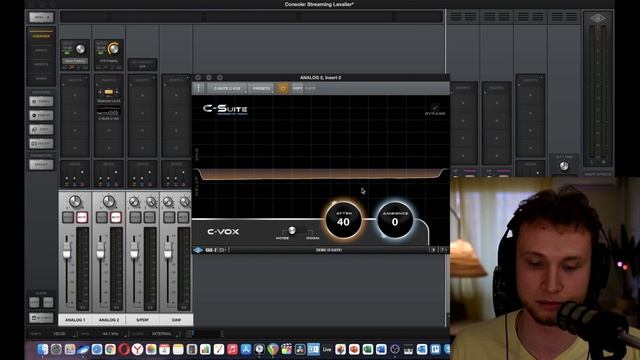Open Finder from the Dock
The image size is (640, 360).
point(43,349)
